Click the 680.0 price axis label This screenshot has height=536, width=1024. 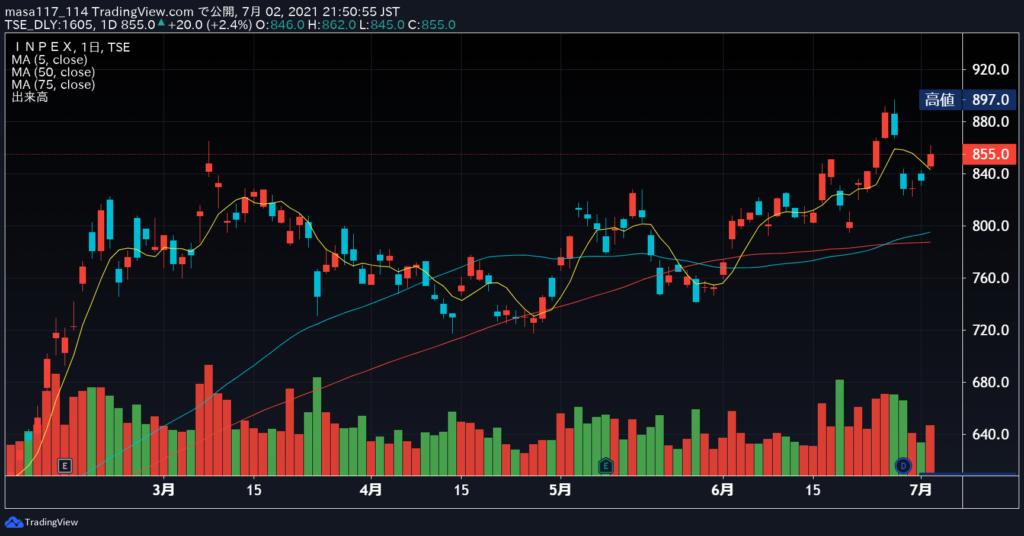click(990, 383)
